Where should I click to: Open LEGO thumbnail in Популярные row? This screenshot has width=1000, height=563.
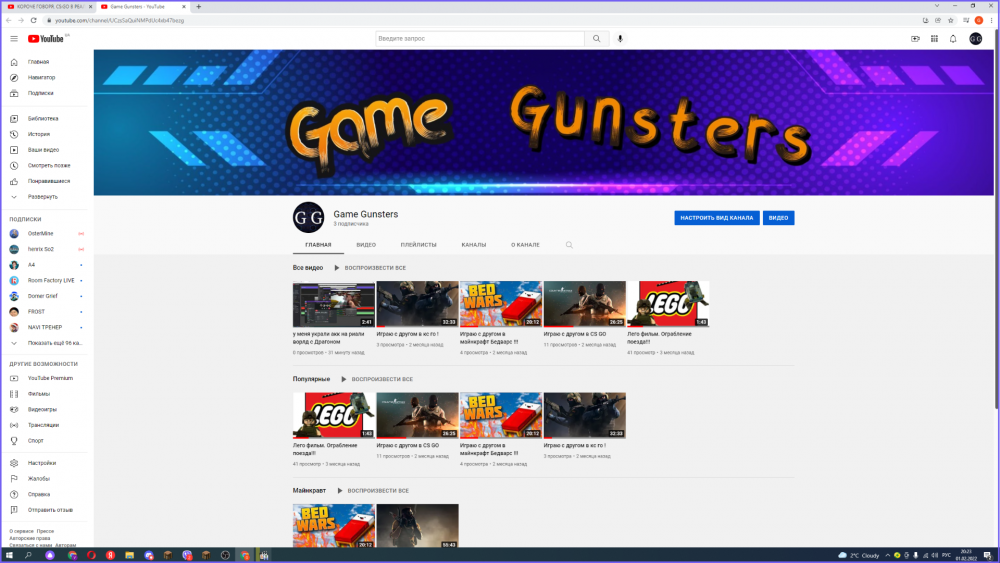(x=334, y=416)
